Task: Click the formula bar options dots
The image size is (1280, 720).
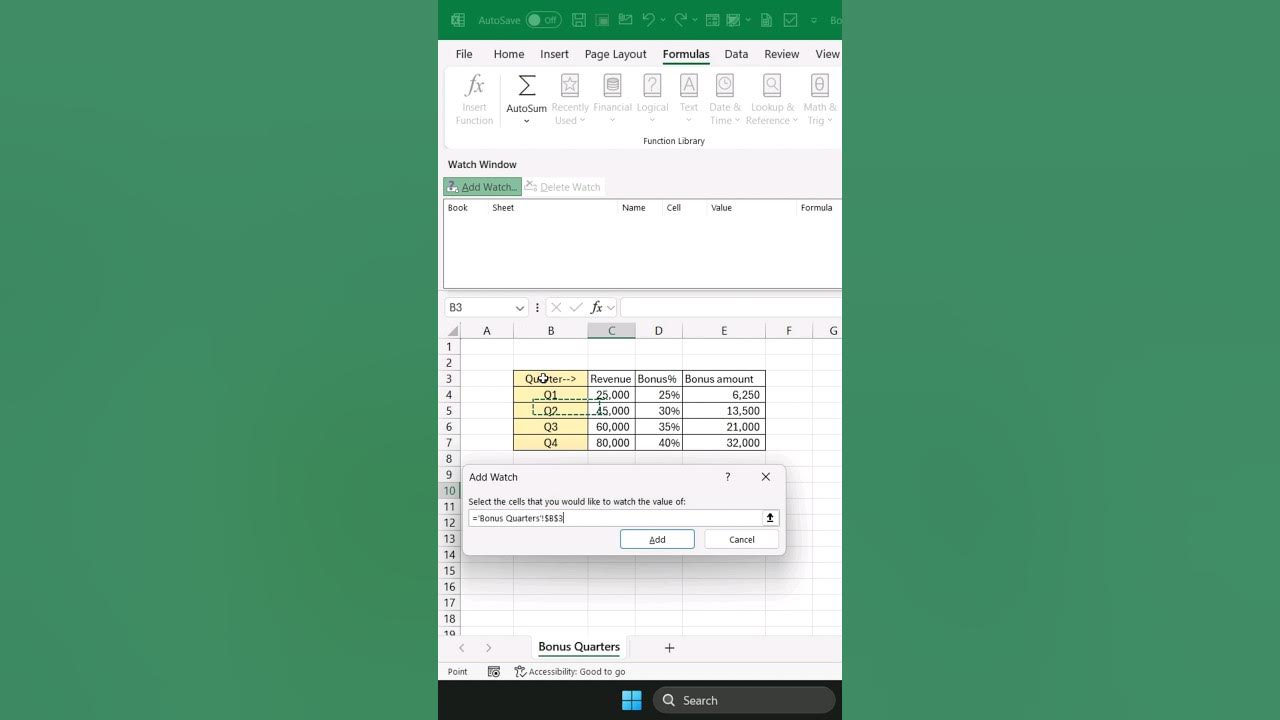Action: point(537,308)
